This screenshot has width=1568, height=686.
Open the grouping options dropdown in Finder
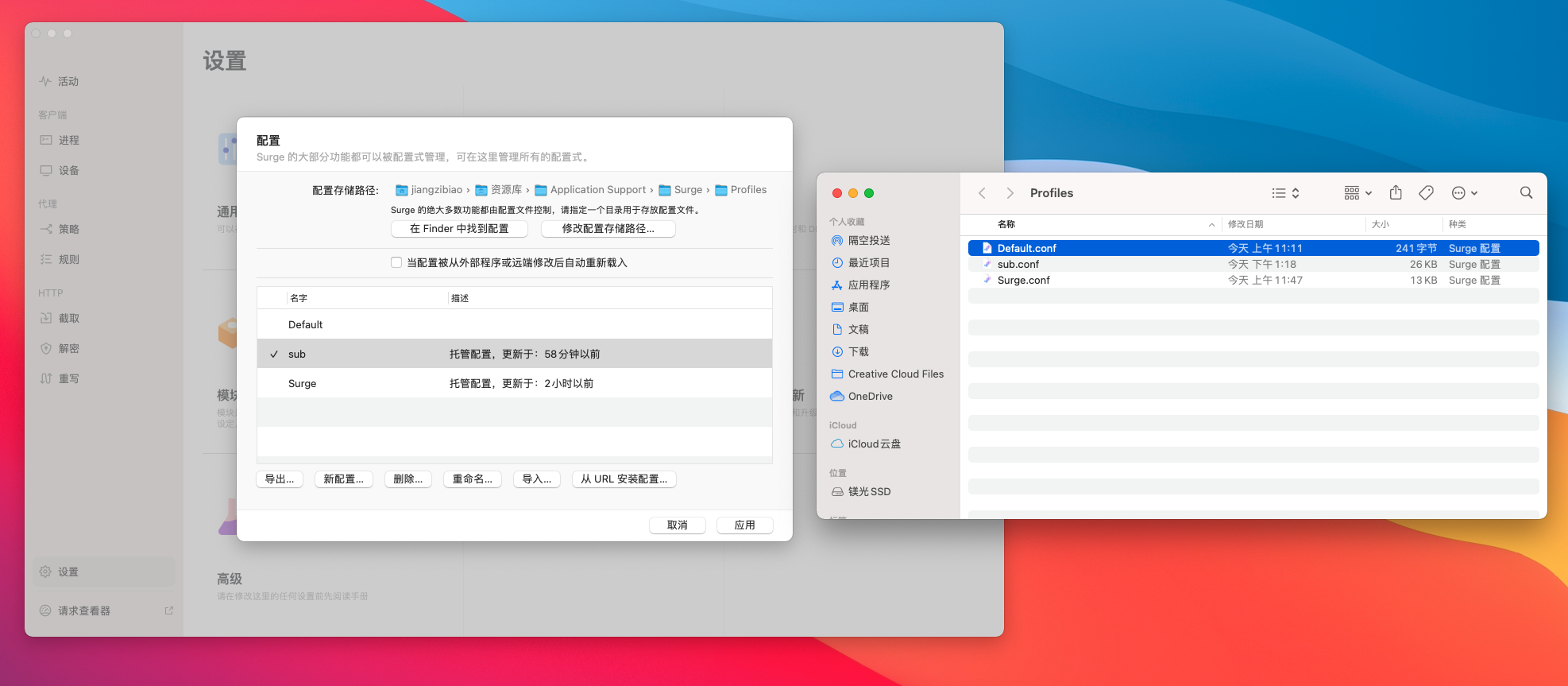tap(1358, 193)
